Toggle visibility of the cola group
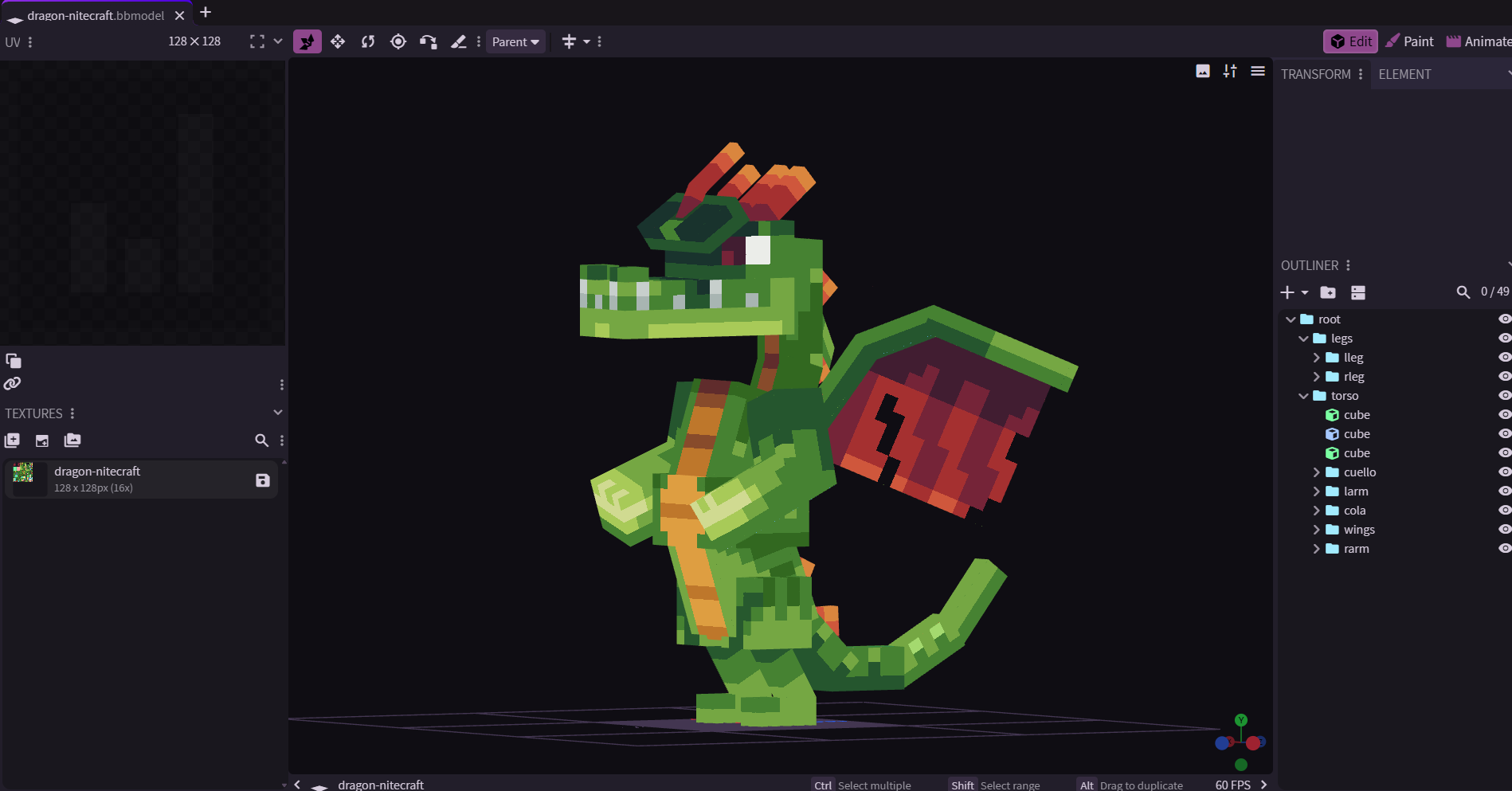The height and width of the screenshot is (791, 1512). tap(1504, 511)
